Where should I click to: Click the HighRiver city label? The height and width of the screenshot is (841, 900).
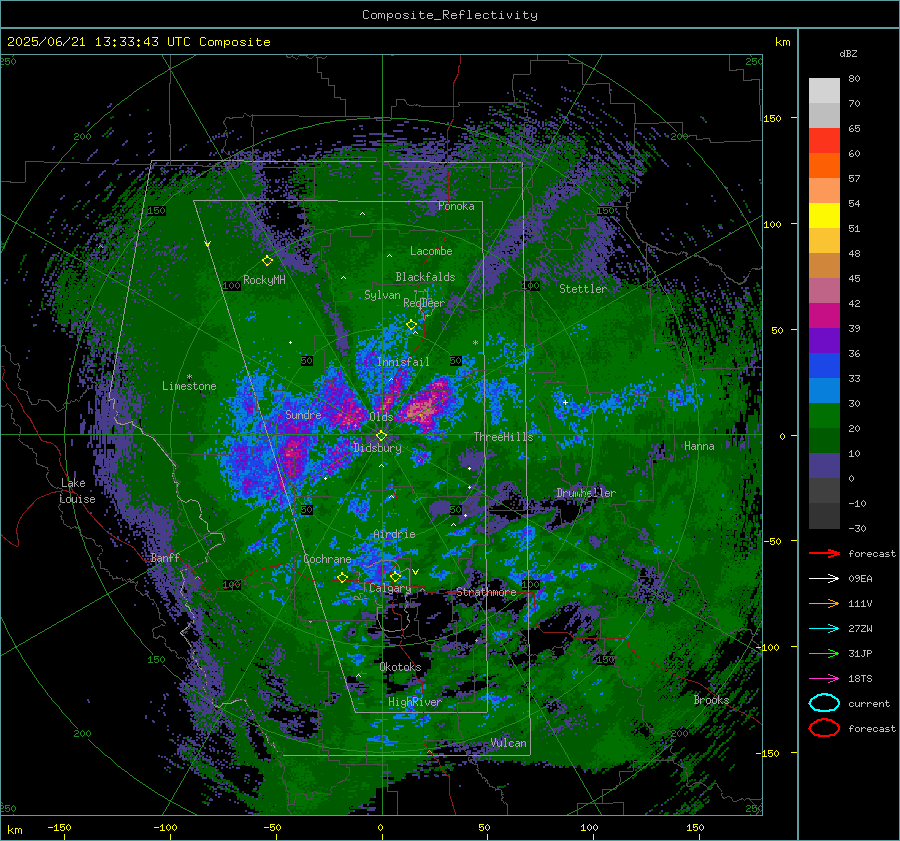point(415,702)
